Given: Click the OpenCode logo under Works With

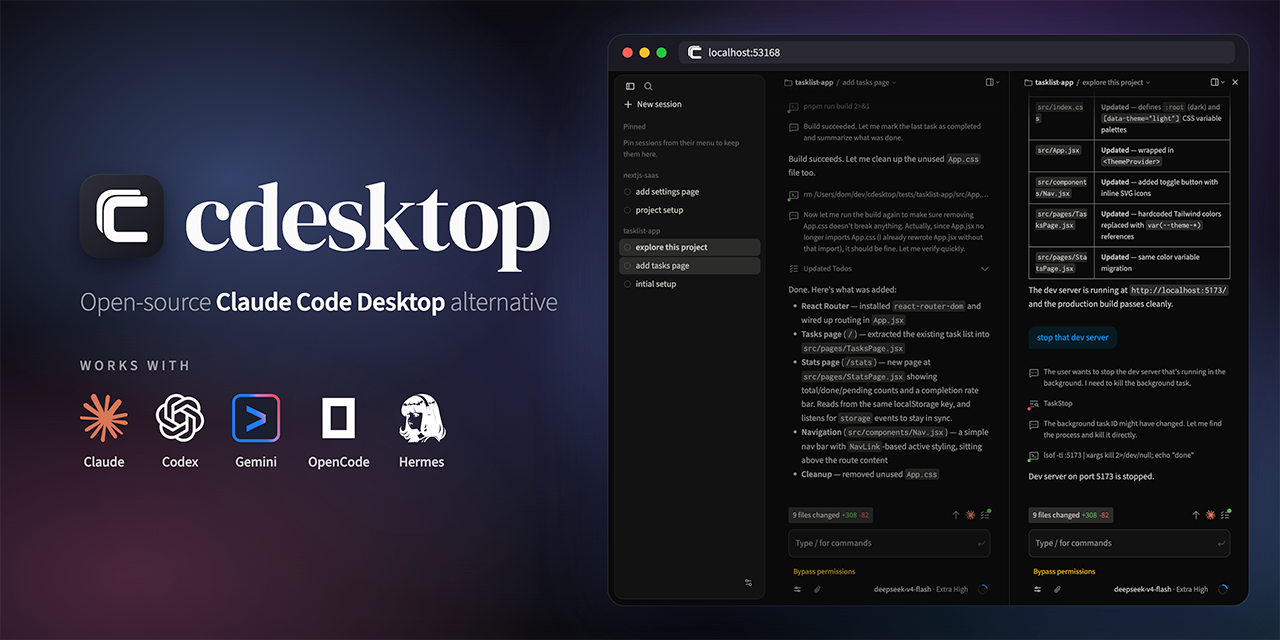Looking at the screenshot, I should click(x=338, y=418).
